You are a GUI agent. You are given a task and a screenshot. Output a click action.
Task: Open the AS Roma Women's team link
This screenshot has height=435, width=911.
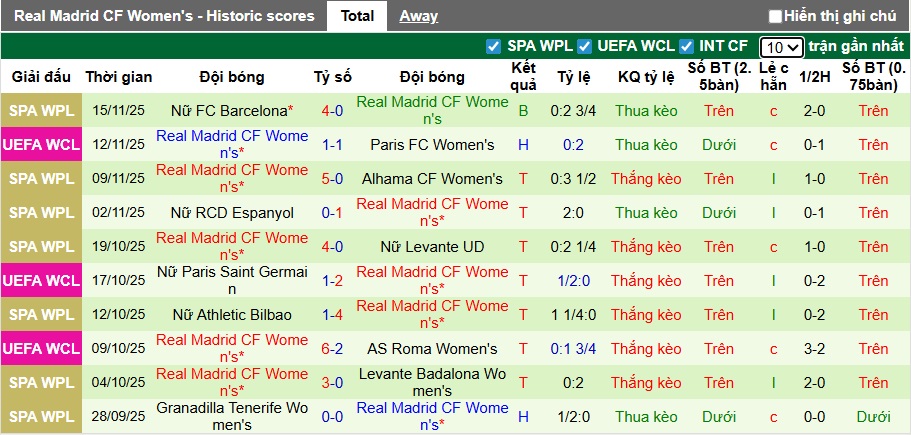[x=432, y=349]
